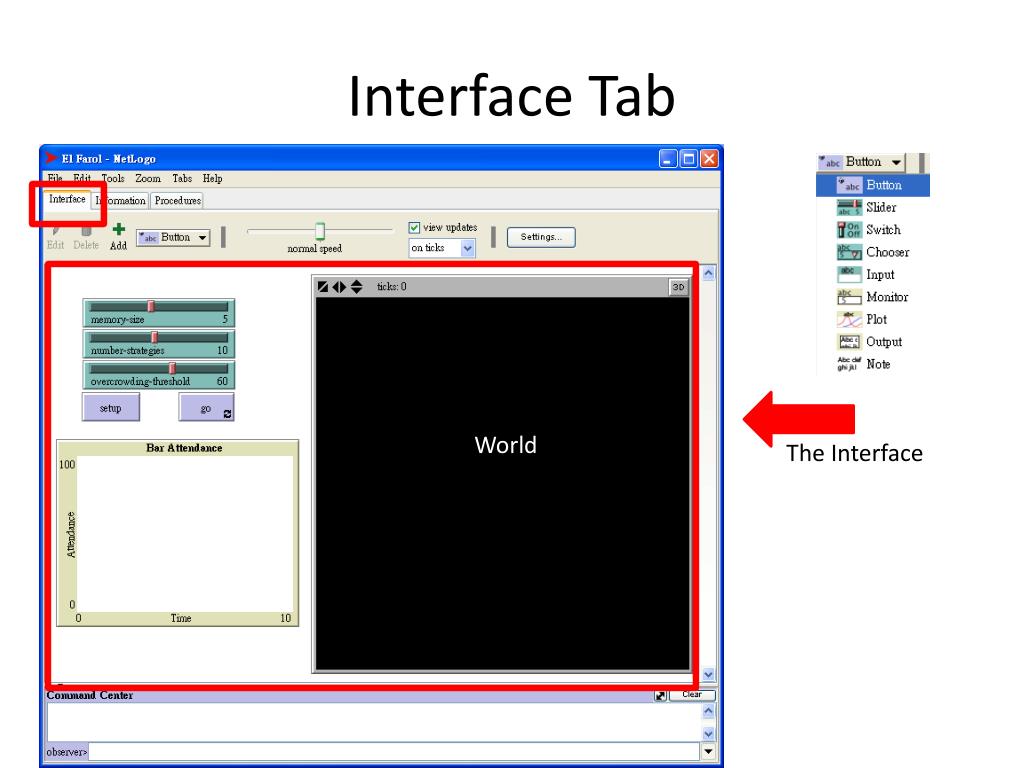Click the Command Center scroll down arrow

coord(709,733)
